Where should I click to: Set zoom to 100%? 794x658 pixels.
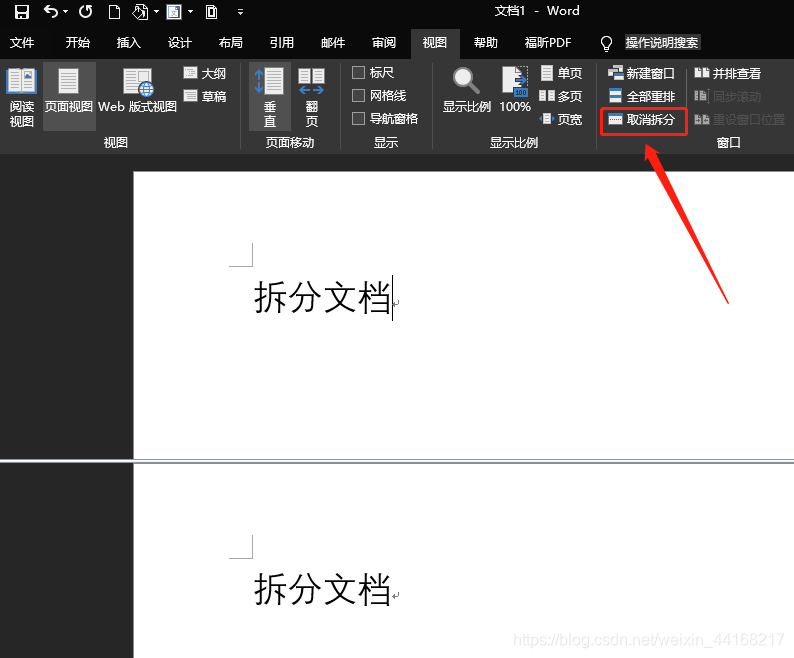click(515, 90)
